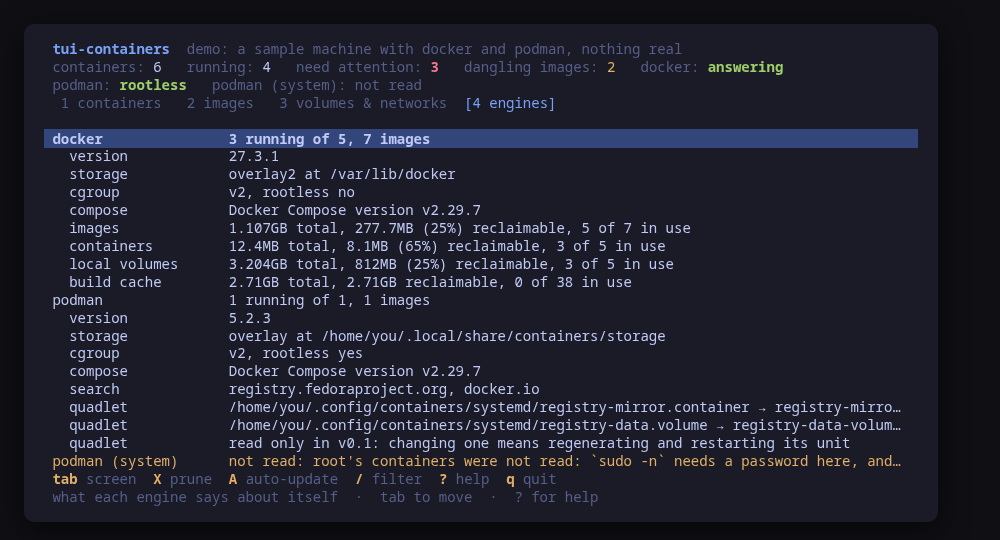The image size is (1000, 540).
Task: Click the 'X prune' shortcut
Action: tap(182, 479)
